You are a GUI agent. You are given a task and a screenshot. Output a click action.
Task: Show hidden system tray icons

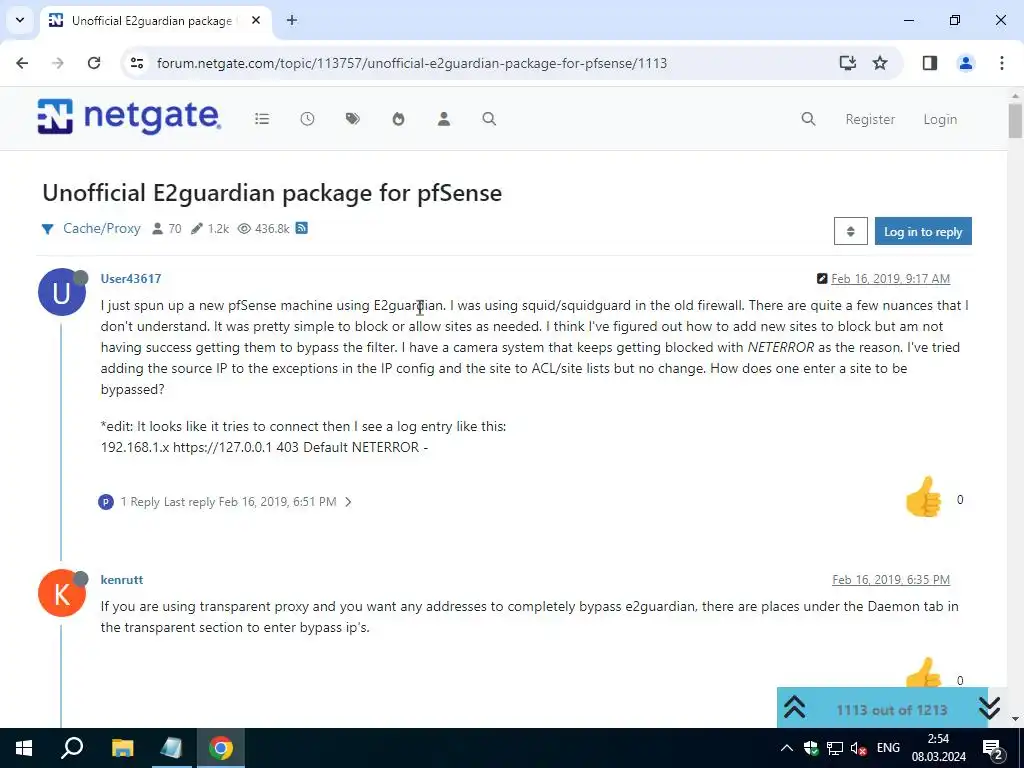coord(786,748)
